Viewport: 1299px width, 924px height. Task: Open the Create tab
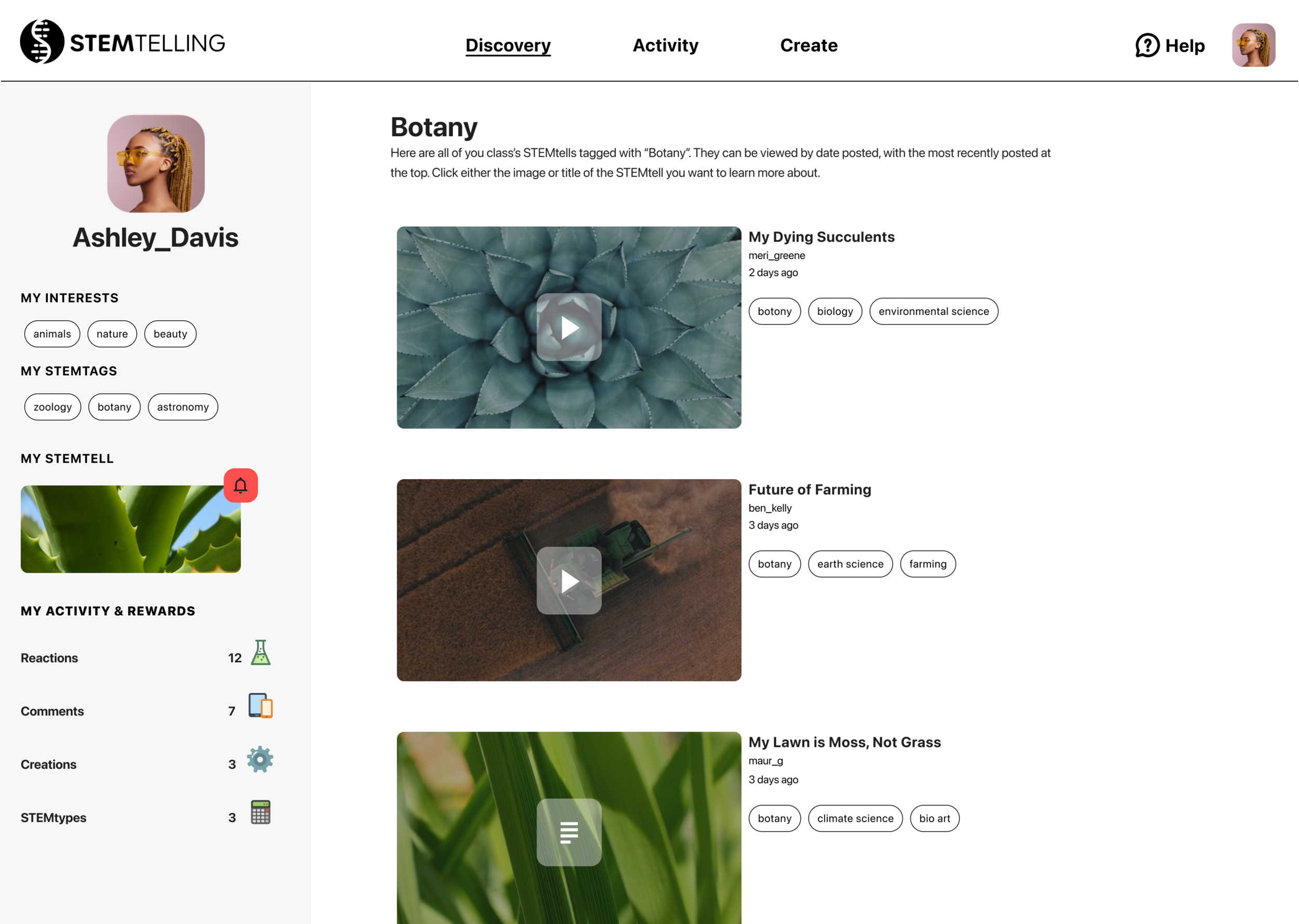(x=808, y=45)
